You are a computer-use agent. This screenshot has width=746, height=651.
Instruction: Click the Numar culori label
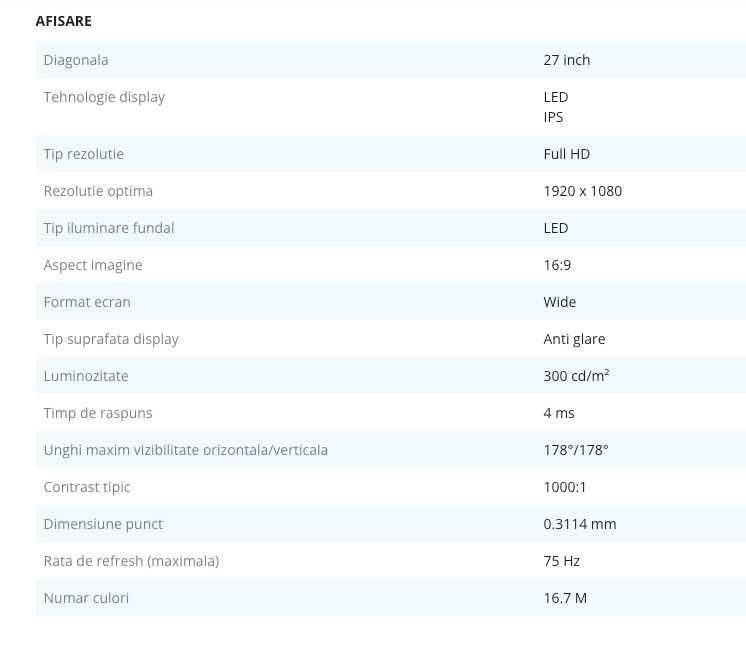coord(86,598)
